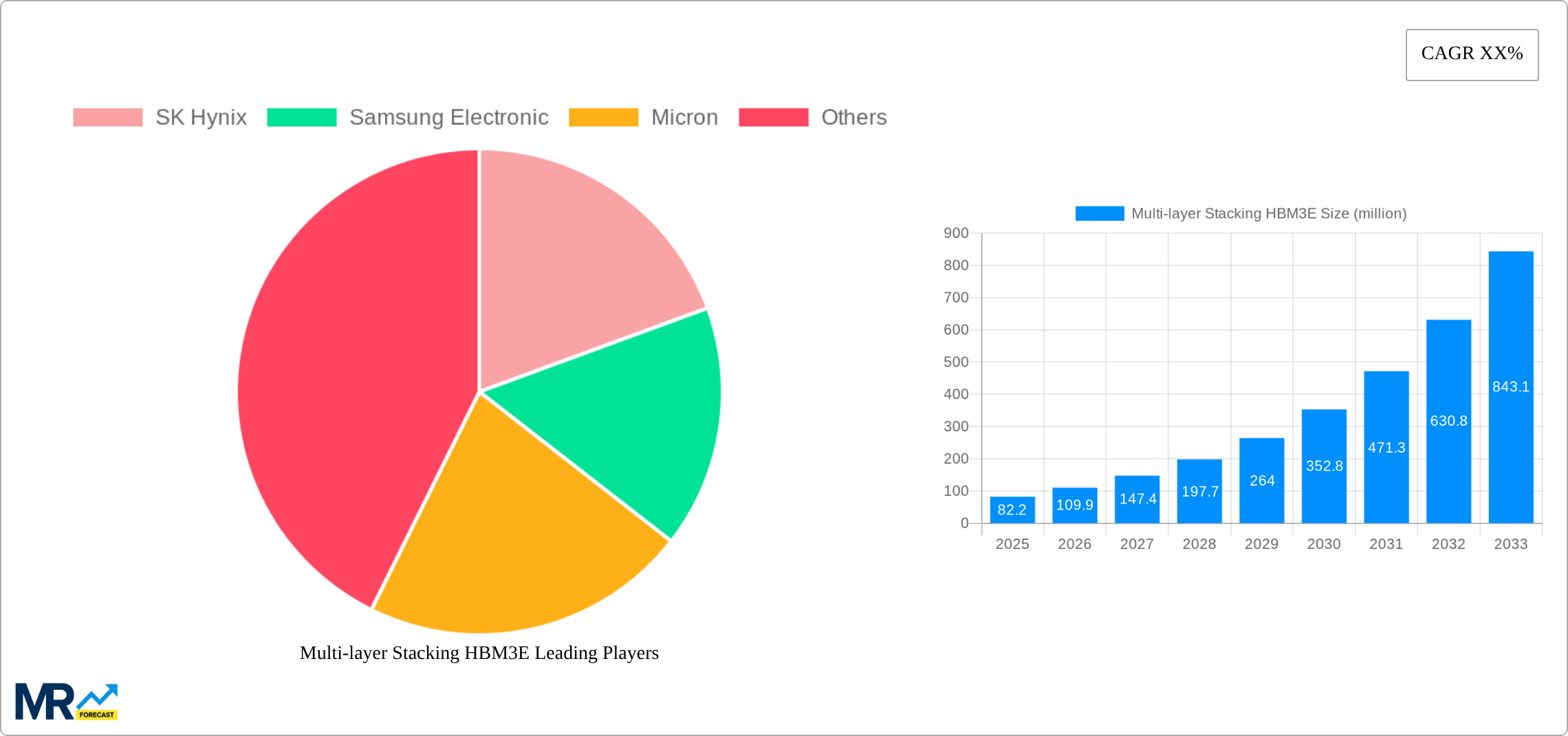Viewport: 1568px width, 736px height.
Task: Click the MR Forecast logo
Action: click(x=69, y=702)
